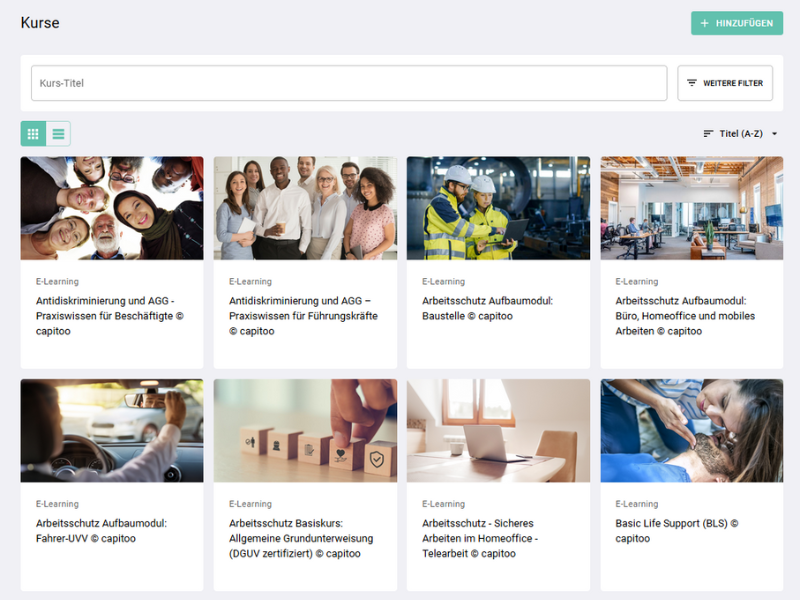The height and width of the screenshot is (600, 800).
Task: Click the sort icon beside Titel (A-Z)
Action: (708, 134)
